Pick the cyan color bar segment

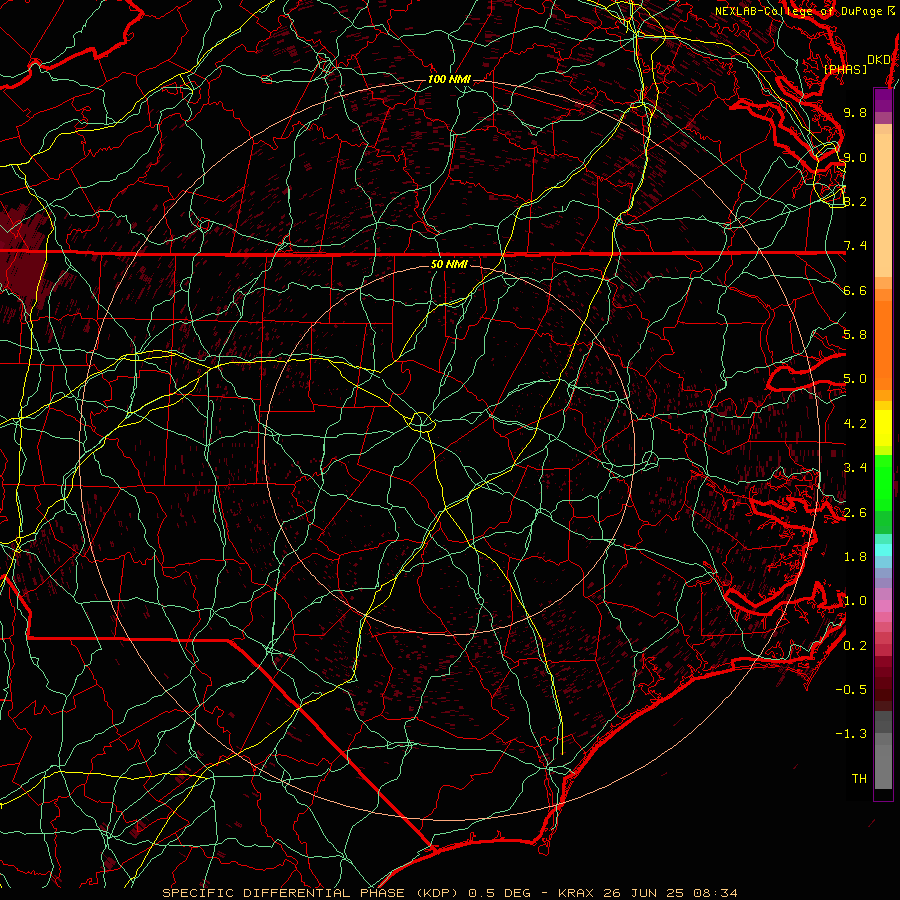(883, 550)
